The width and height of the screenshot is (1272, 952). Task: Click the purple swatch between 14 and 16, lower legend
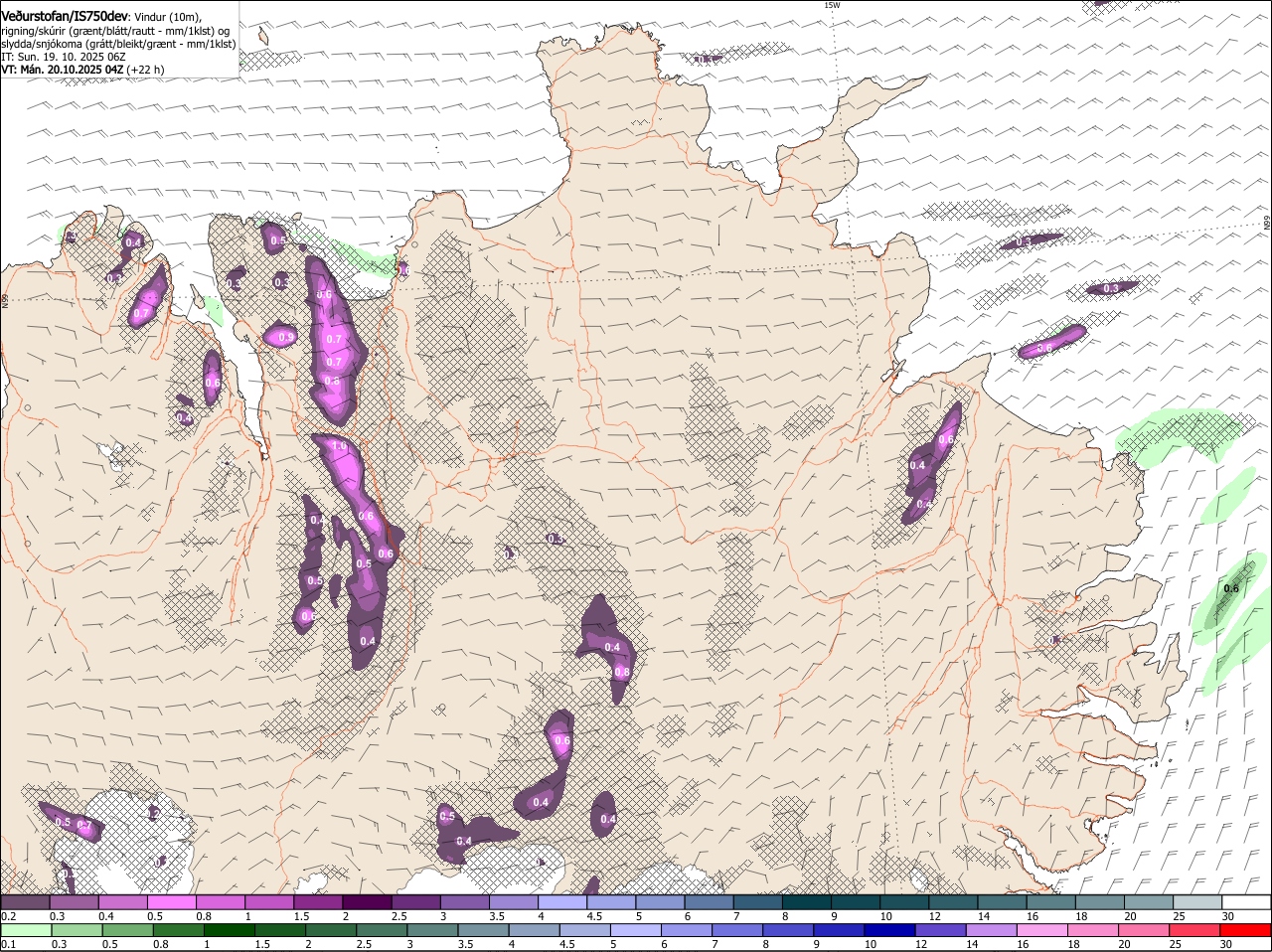pos(993,930)
